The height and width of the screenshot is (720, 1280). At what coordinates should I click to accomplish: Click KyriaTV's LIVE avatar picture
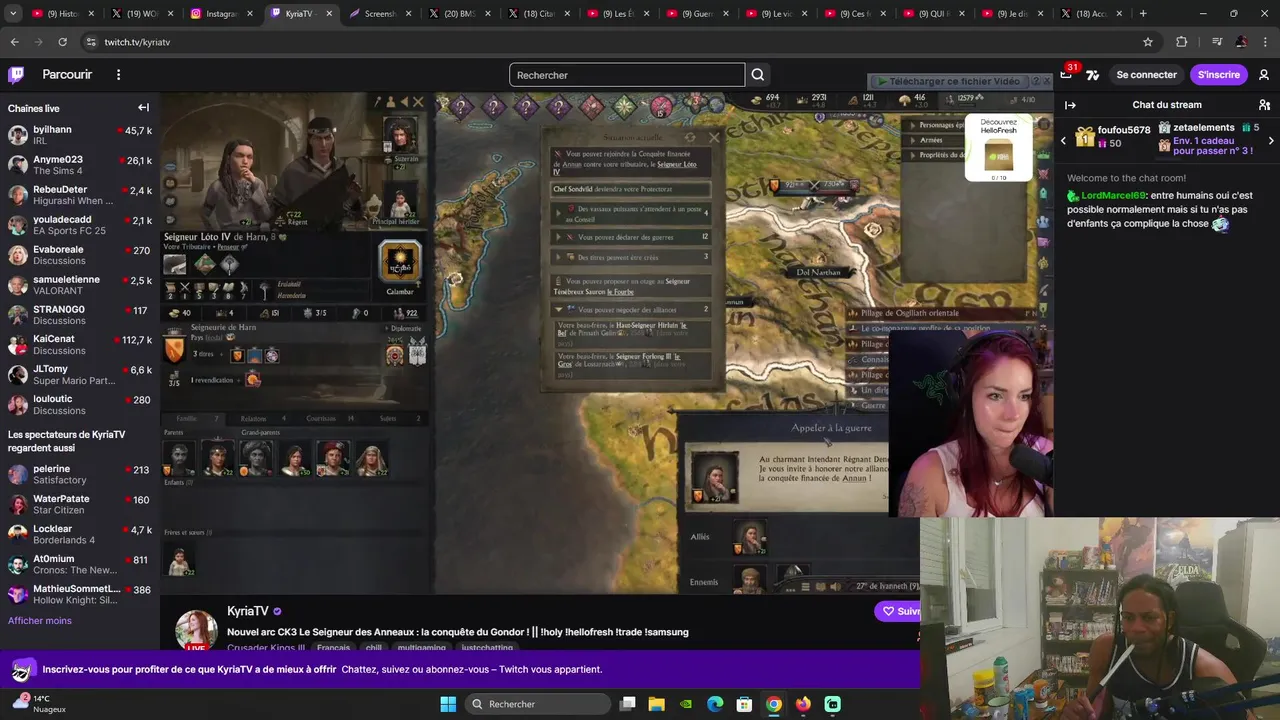tap(196, 630)
